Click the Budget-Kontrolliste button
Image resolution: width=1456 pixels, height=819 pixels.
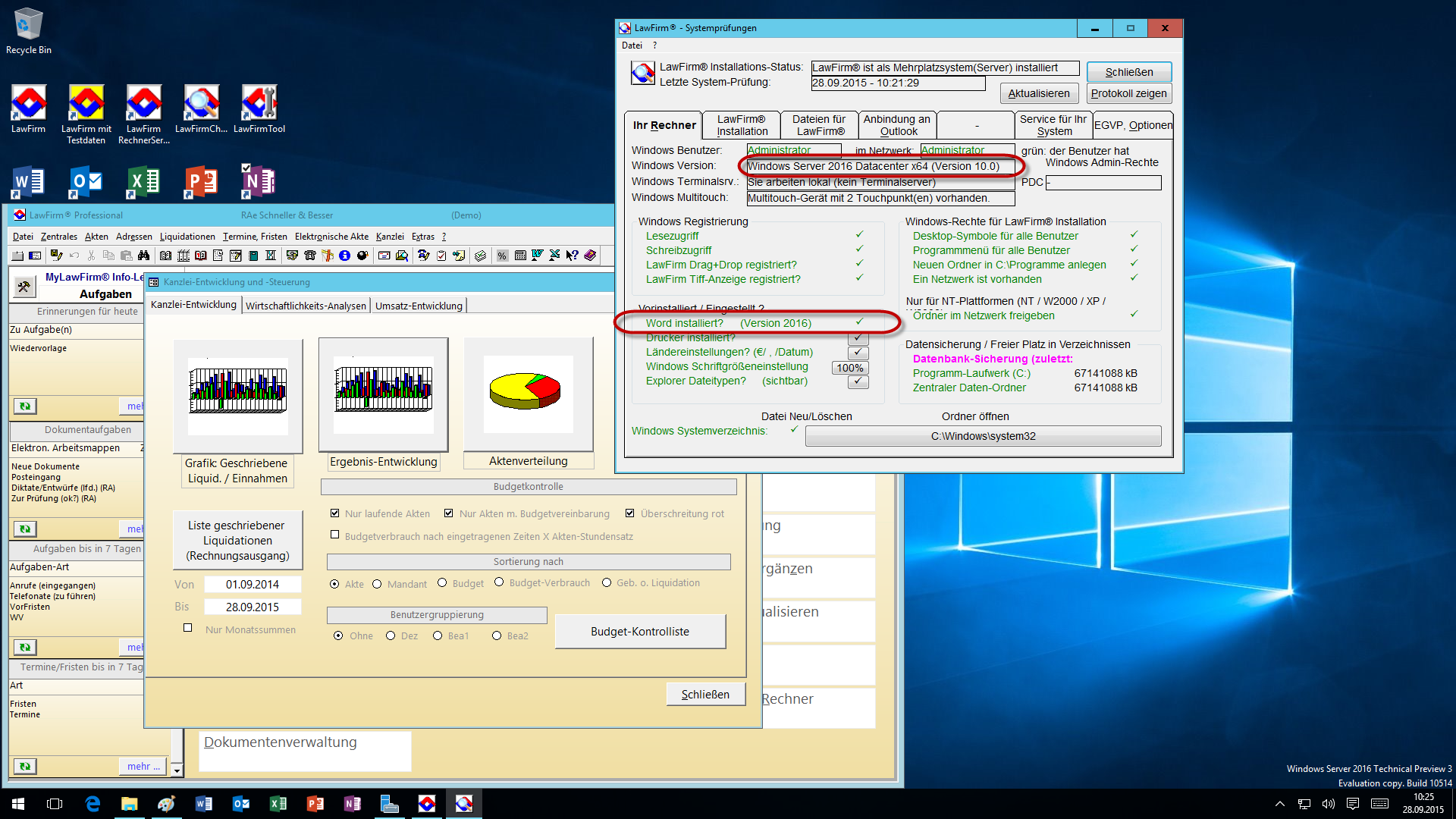click(x=639, y=631)
